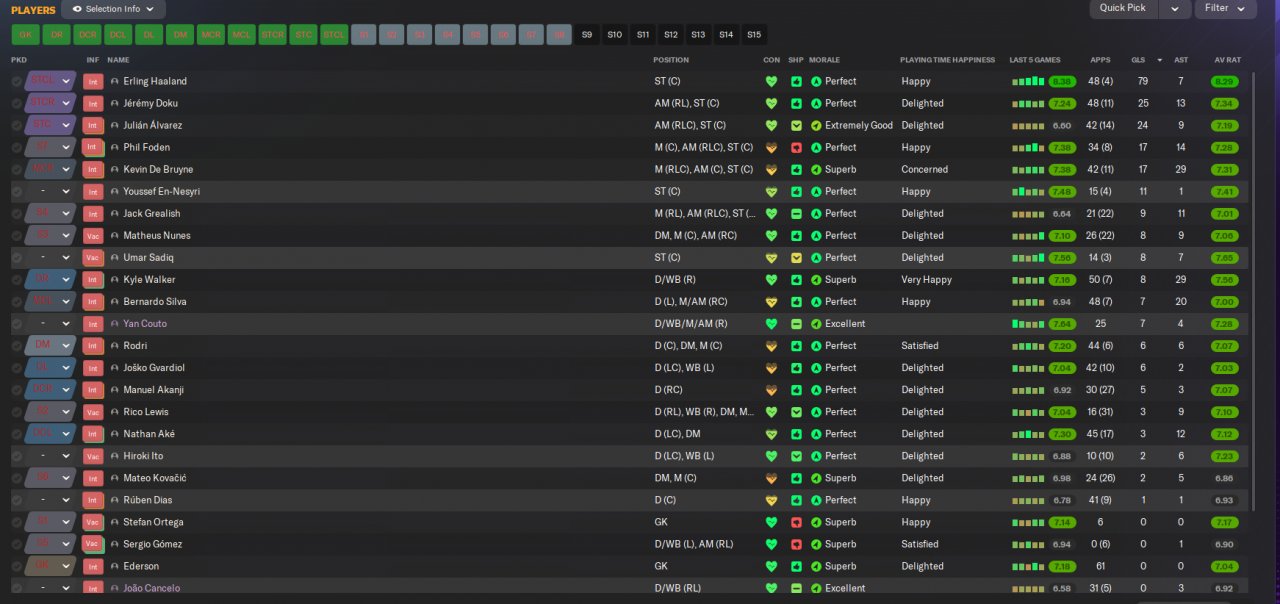The width and height of the screenshot is (1280, 604).
Task: Click Julián Álvarez's Extremely Good morale icon
Action: (x=816, y=125)
